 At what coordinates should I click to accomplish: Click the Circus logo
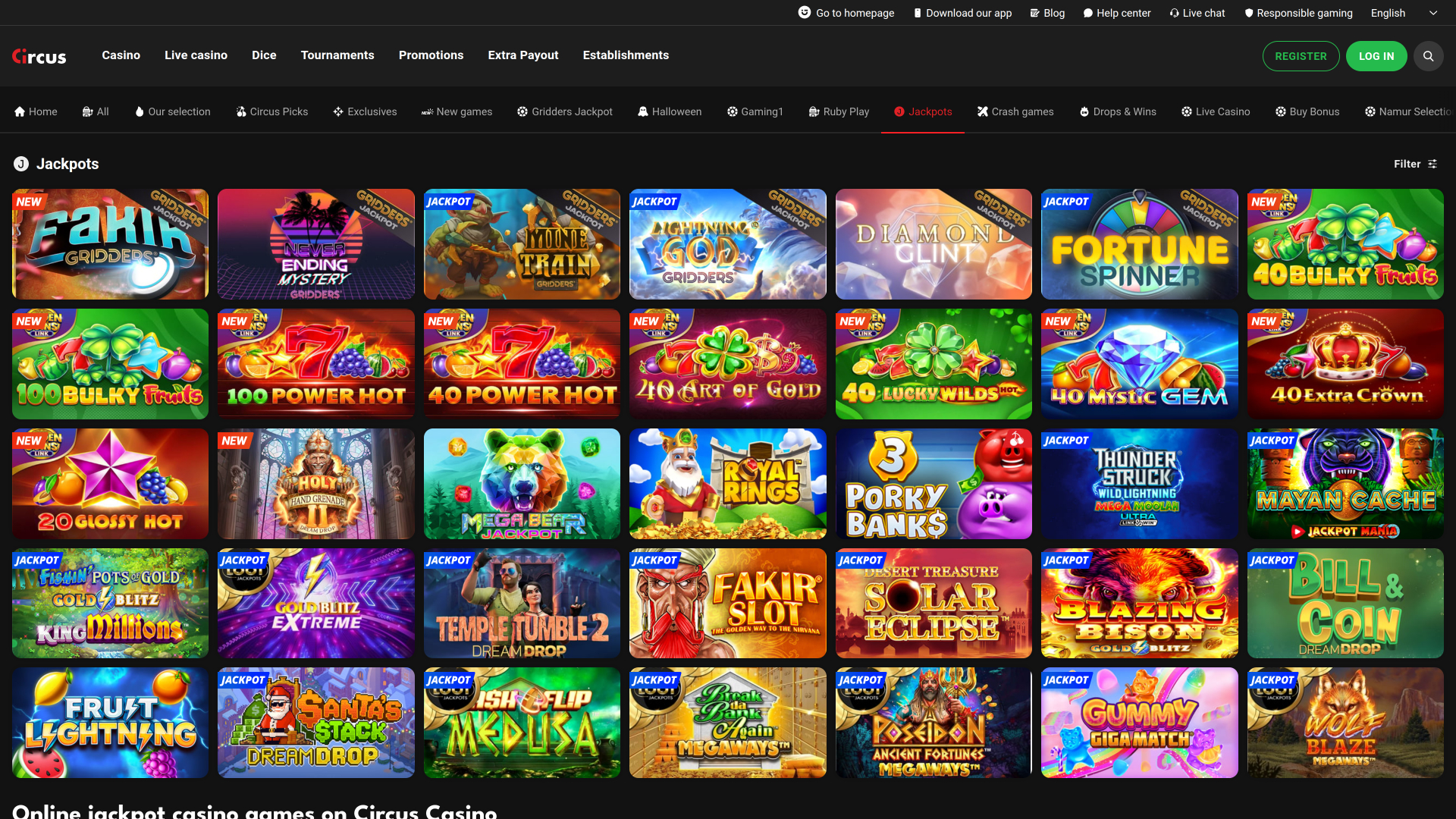(39, 55)
